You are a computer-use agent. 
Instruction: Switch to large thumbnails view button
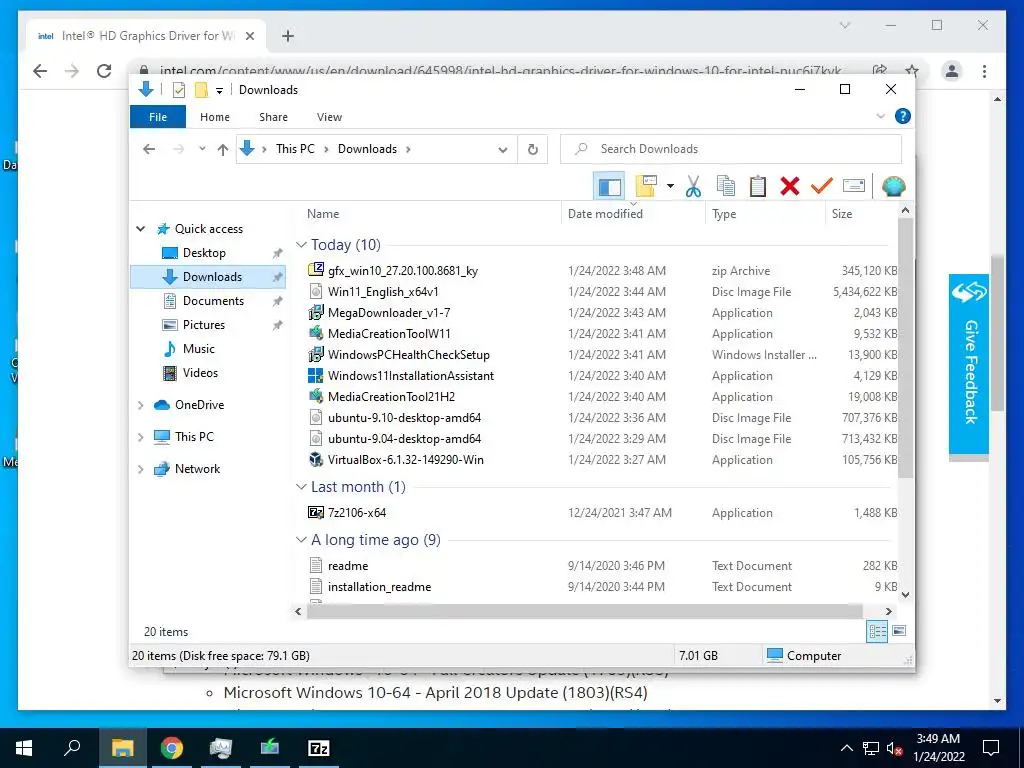tap(899, 631)
